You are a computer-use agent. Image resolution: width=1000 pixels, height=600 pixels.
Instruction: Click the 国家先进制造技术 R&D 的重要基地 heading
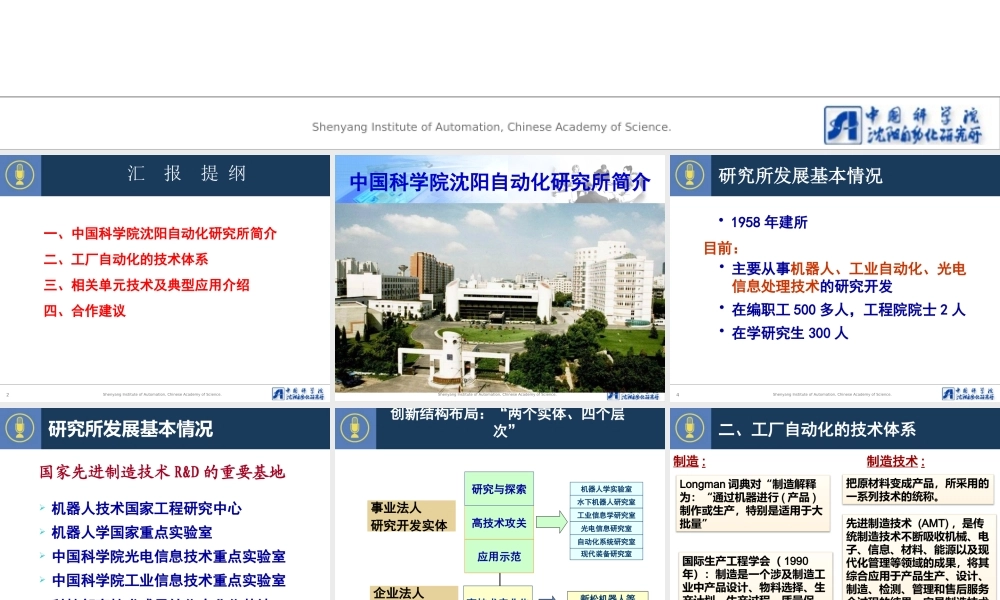(x=162, y=472)
